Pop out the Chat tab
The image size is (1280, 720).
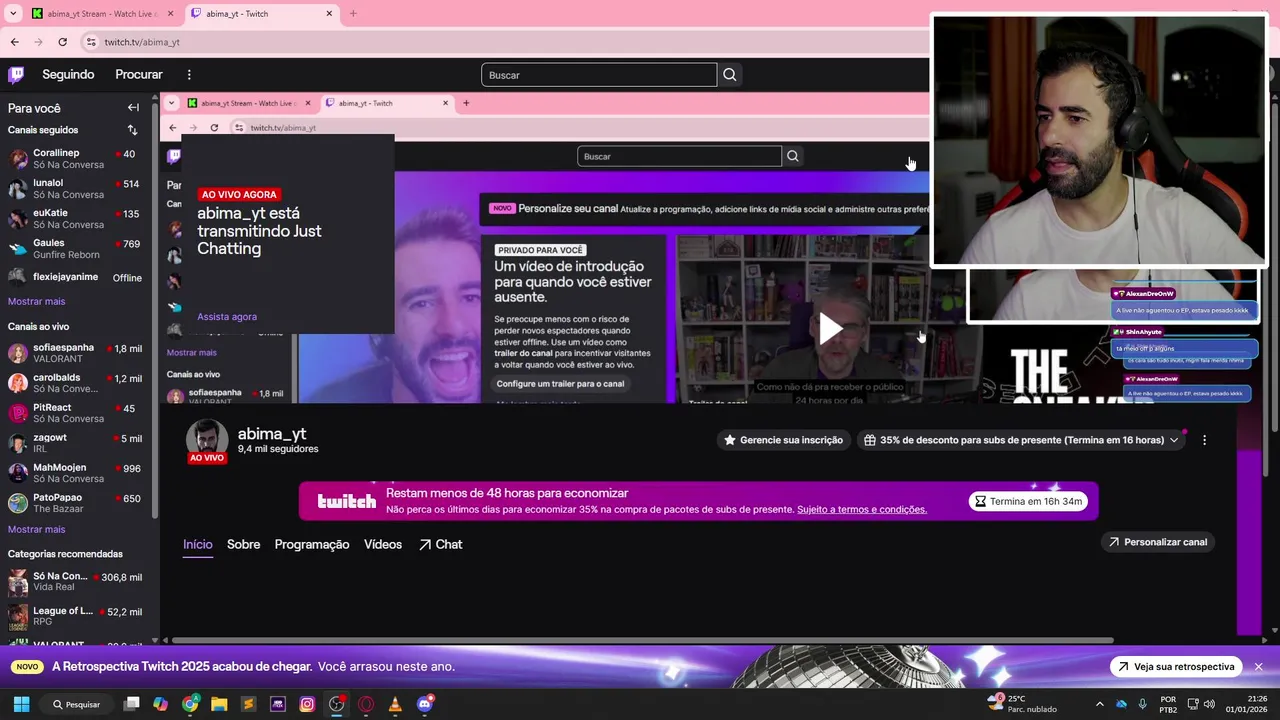[440, 544]
